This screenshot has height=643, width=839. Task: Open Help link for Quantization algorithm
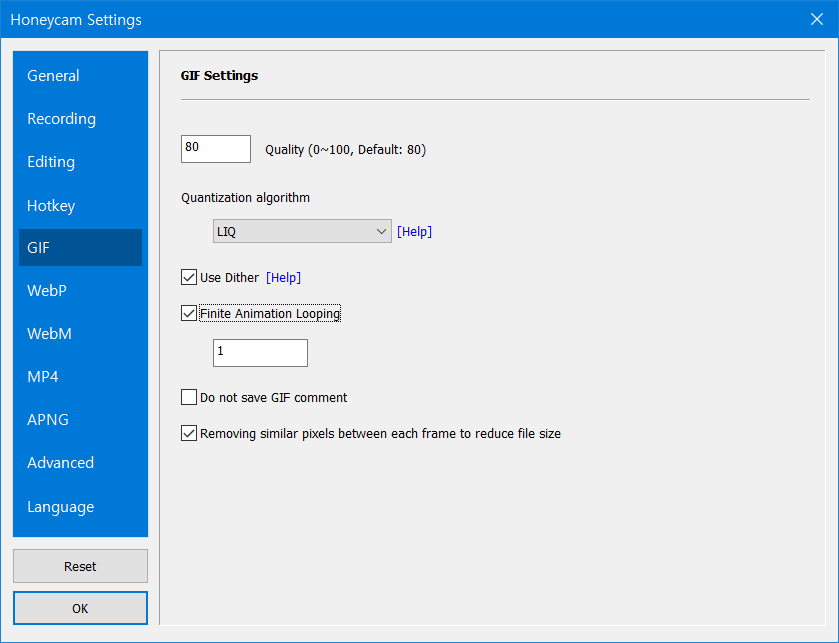click(414, 232)
